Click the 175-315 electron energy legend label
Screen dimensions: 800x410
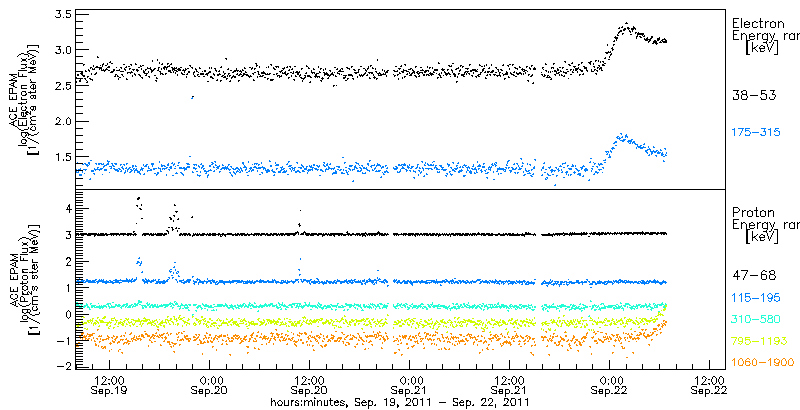[756, 132]
